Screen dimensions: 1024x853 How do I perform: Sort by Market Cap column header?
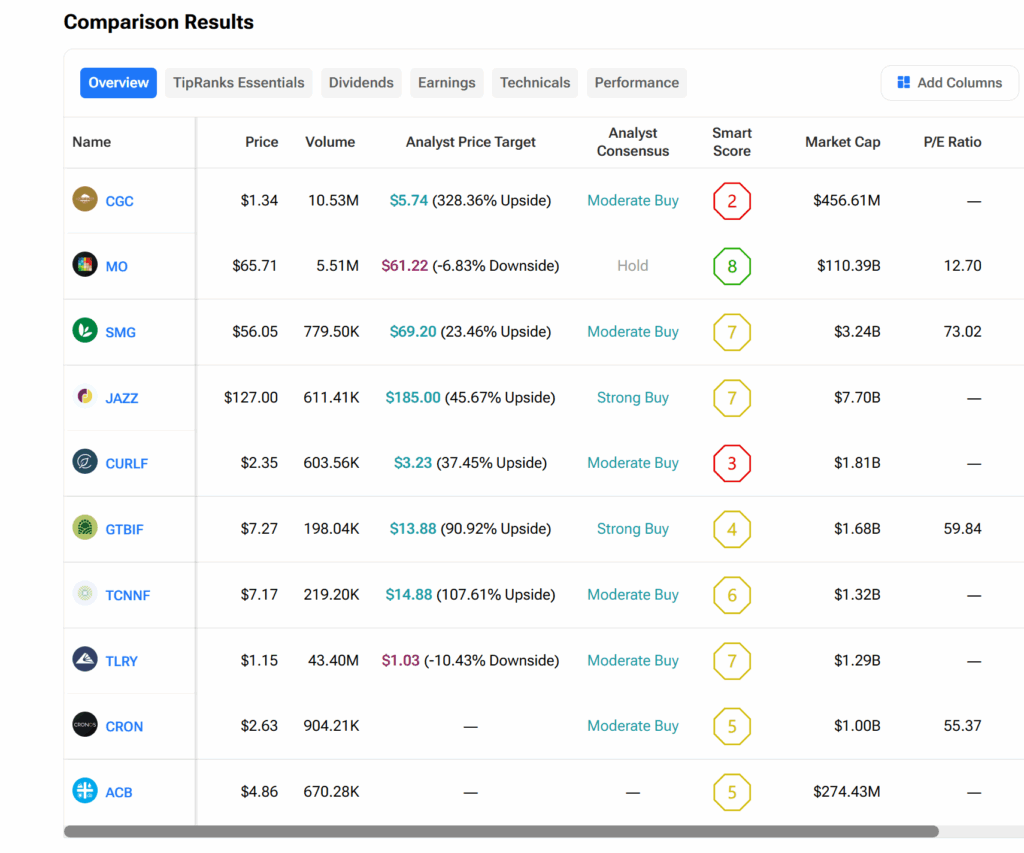[842, 142]
